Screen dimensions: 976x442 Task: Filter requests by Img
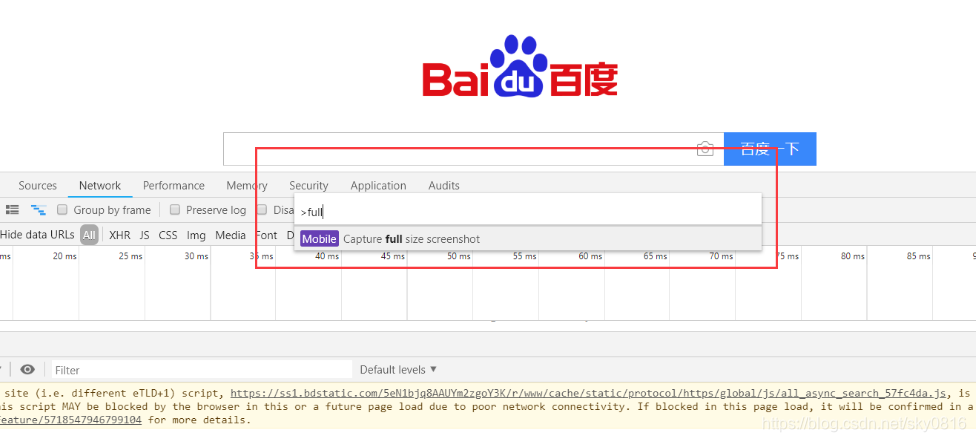pos(196,235)
